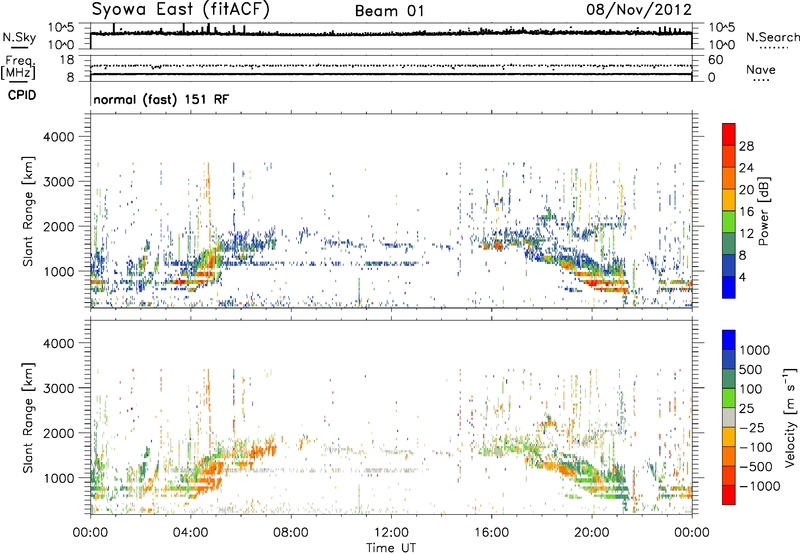Click the "16" label on power scale
The height and width of the screenshot is (554, 800).
tap(746, 212)
